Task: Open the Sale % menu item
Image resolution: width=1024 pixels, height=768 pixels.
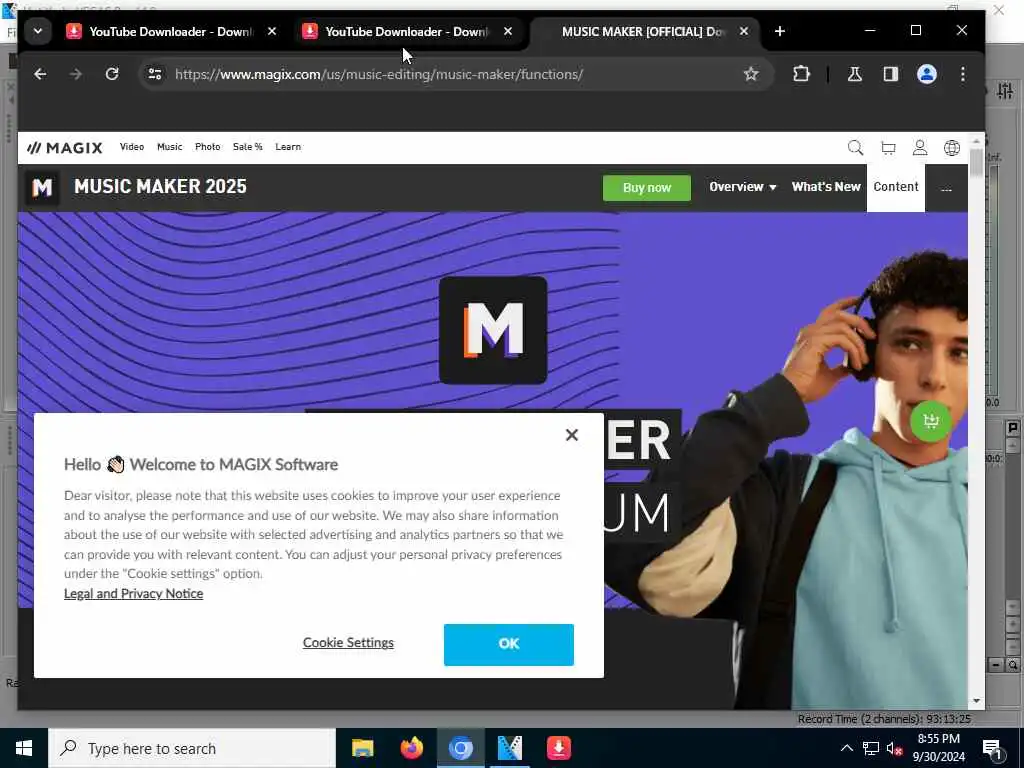Action: click(x=248, y=147)
